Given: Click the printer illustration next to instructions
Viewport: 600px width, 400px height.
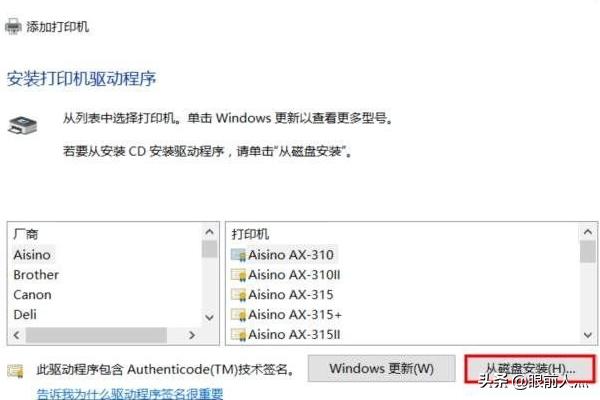Looking at the screenshot, I should (x=23, y=126).
